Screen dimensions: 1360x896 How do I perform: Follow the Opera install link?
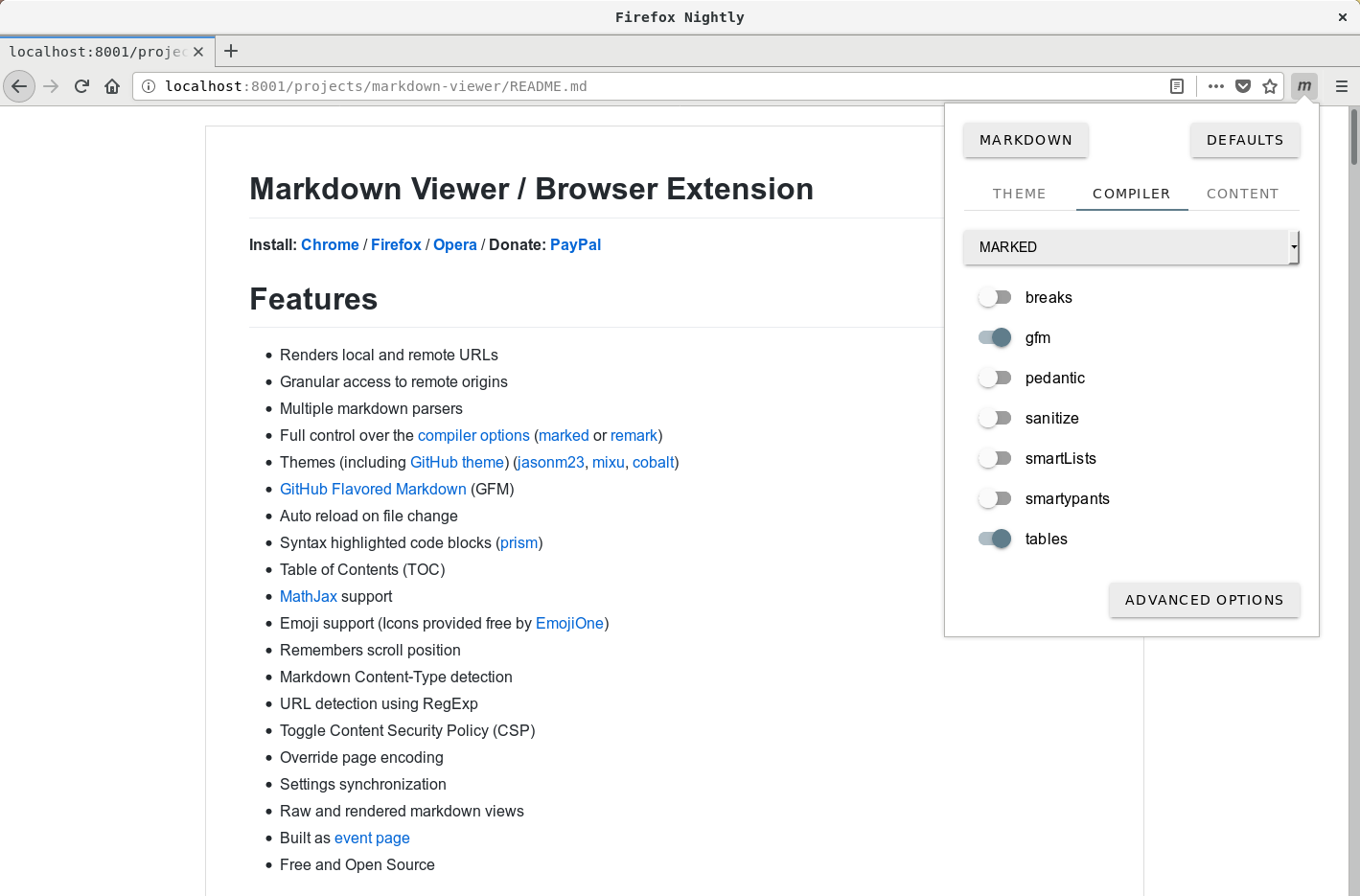tap(455, 244)
